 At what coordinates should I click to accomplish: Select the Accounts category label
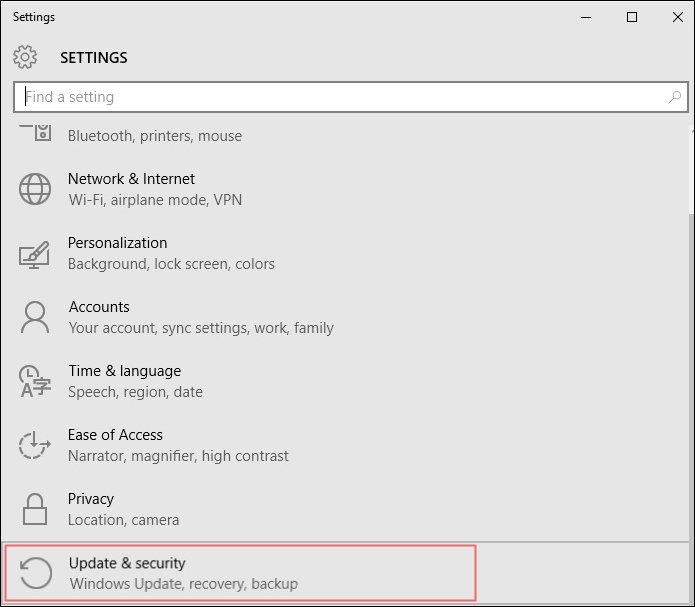[x=99, y=307]
